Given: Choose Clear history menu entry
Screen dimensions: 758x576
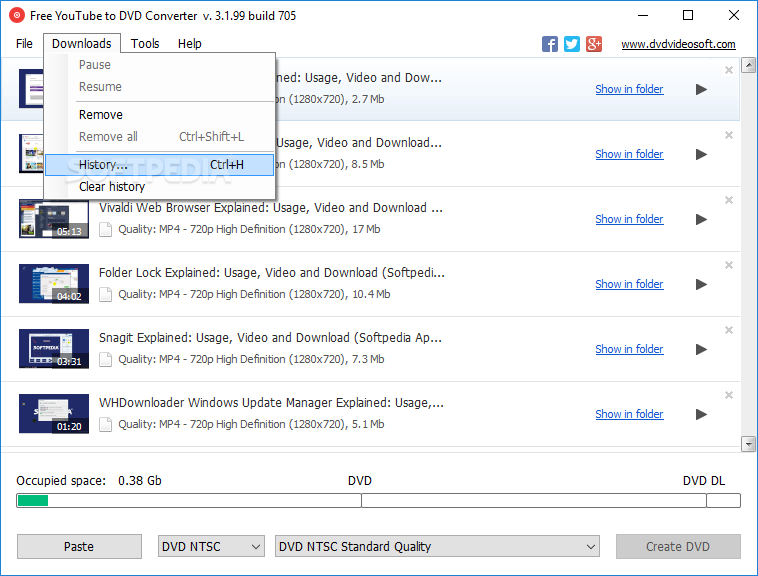Looking at the screenshot, I should click(160, 187).
